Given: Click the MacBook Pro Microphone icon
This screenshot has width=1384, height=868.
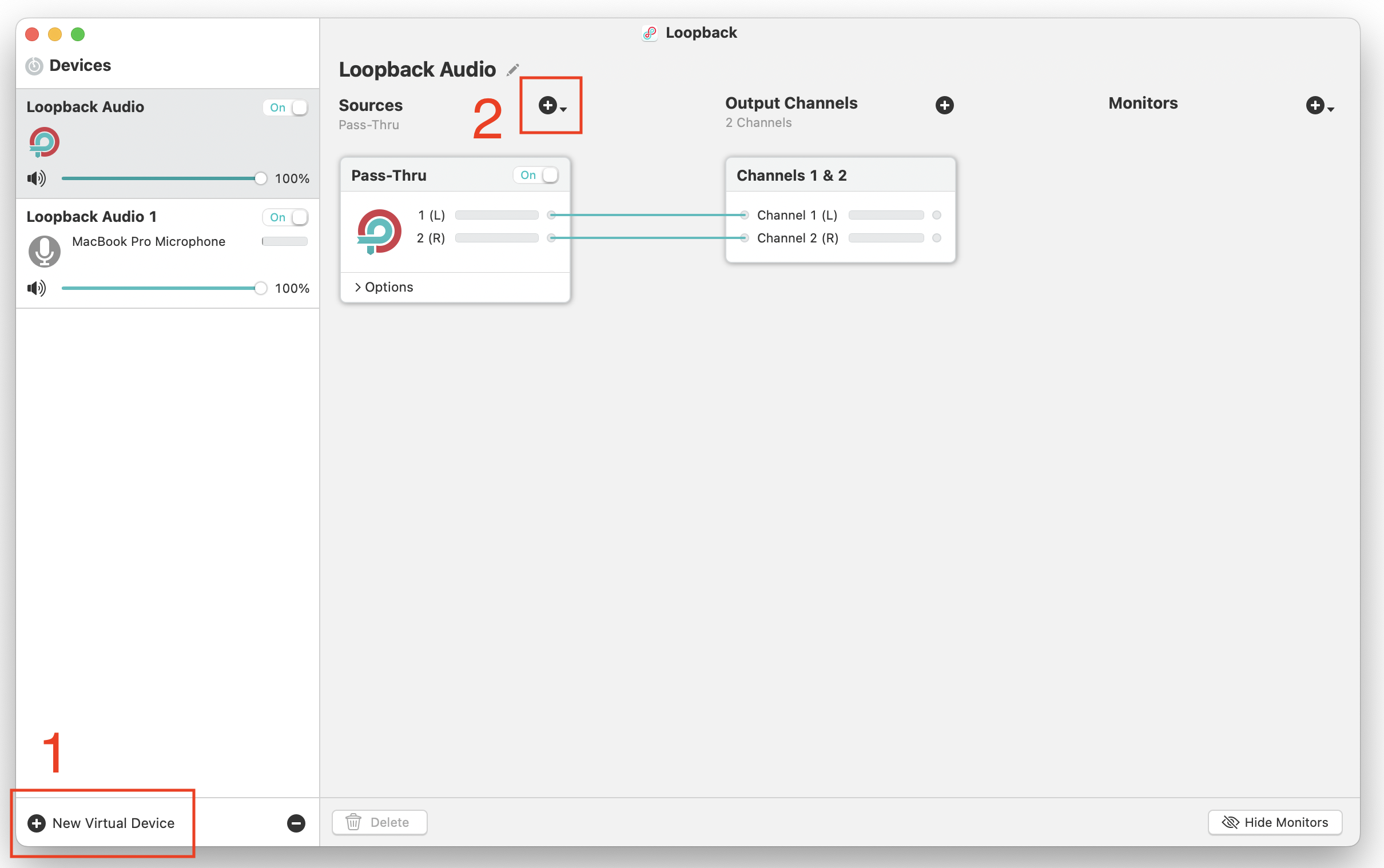Looking at the screenshot, I should pyautogui.click(x=44, y=251).
